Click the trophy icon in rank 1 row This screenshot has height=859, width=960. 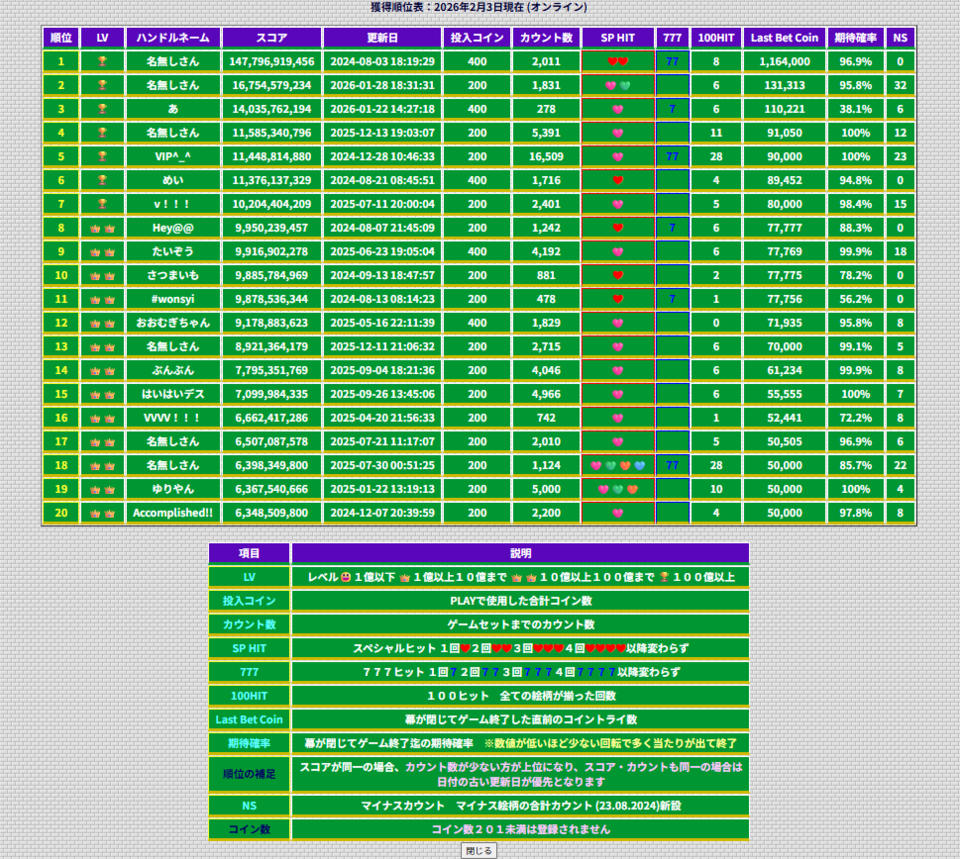102,61
